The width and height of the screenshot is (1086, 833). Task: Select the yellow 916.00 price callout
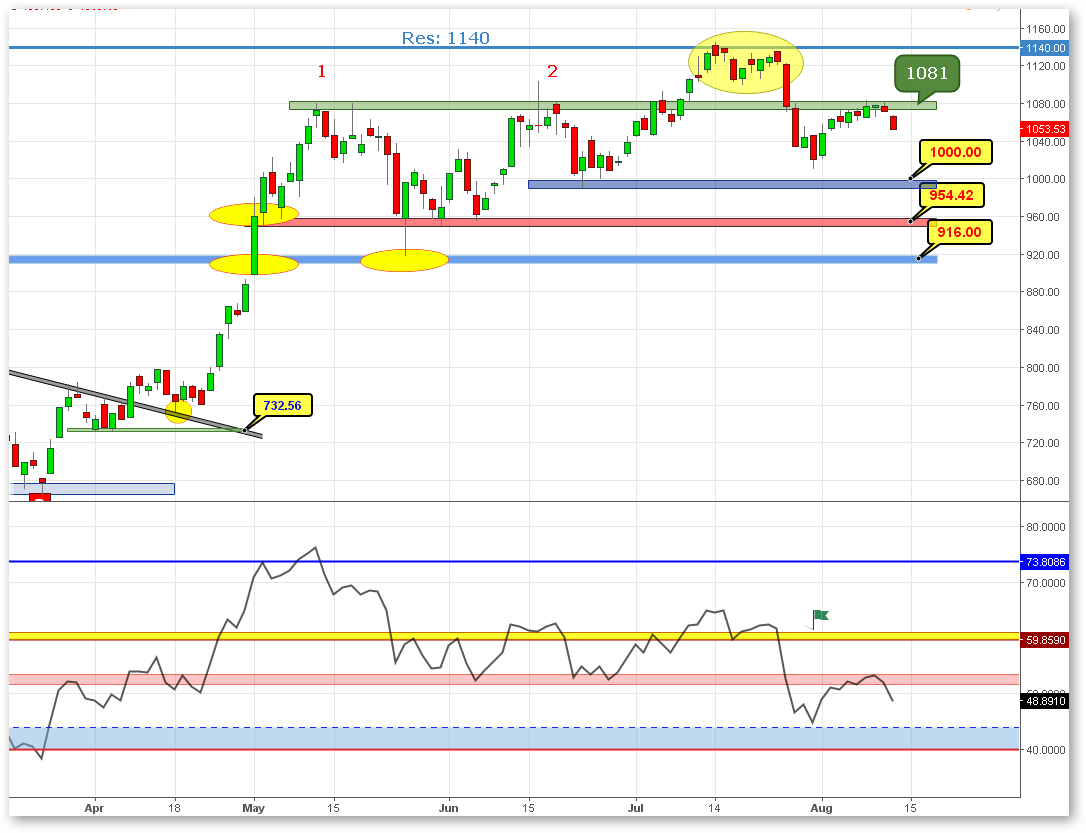[959, 232]
